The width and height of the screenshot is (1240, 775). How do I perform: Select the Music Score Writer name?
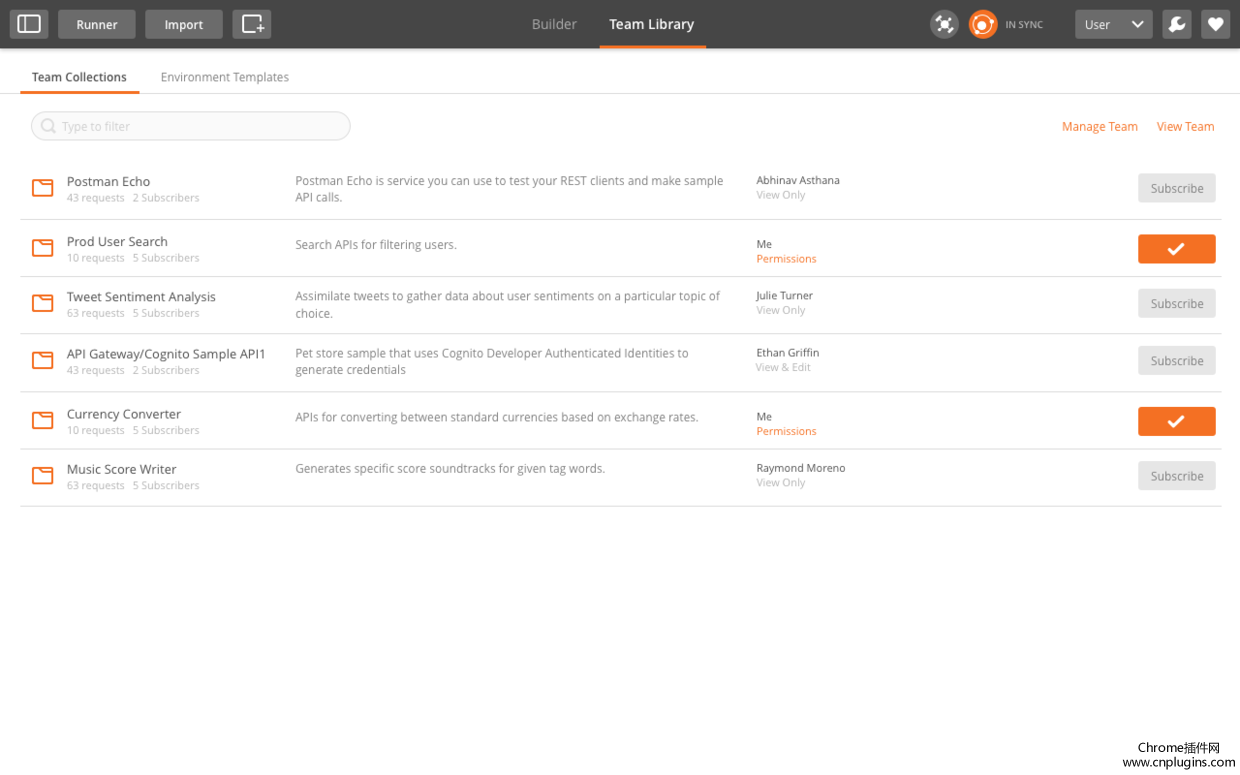click(x=121, y=469)
